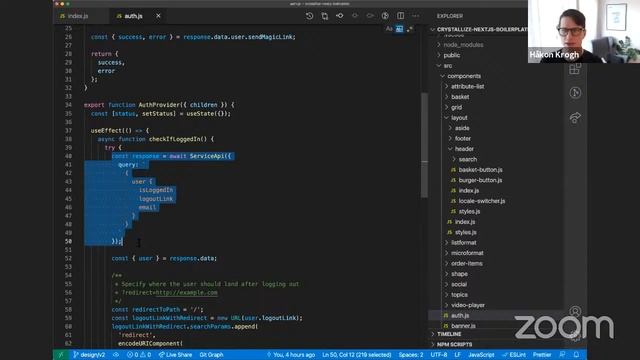Viewport: 640px width, 360px height.
Task: Click the ESLint status bar item
Action: [x=514, y=355]
